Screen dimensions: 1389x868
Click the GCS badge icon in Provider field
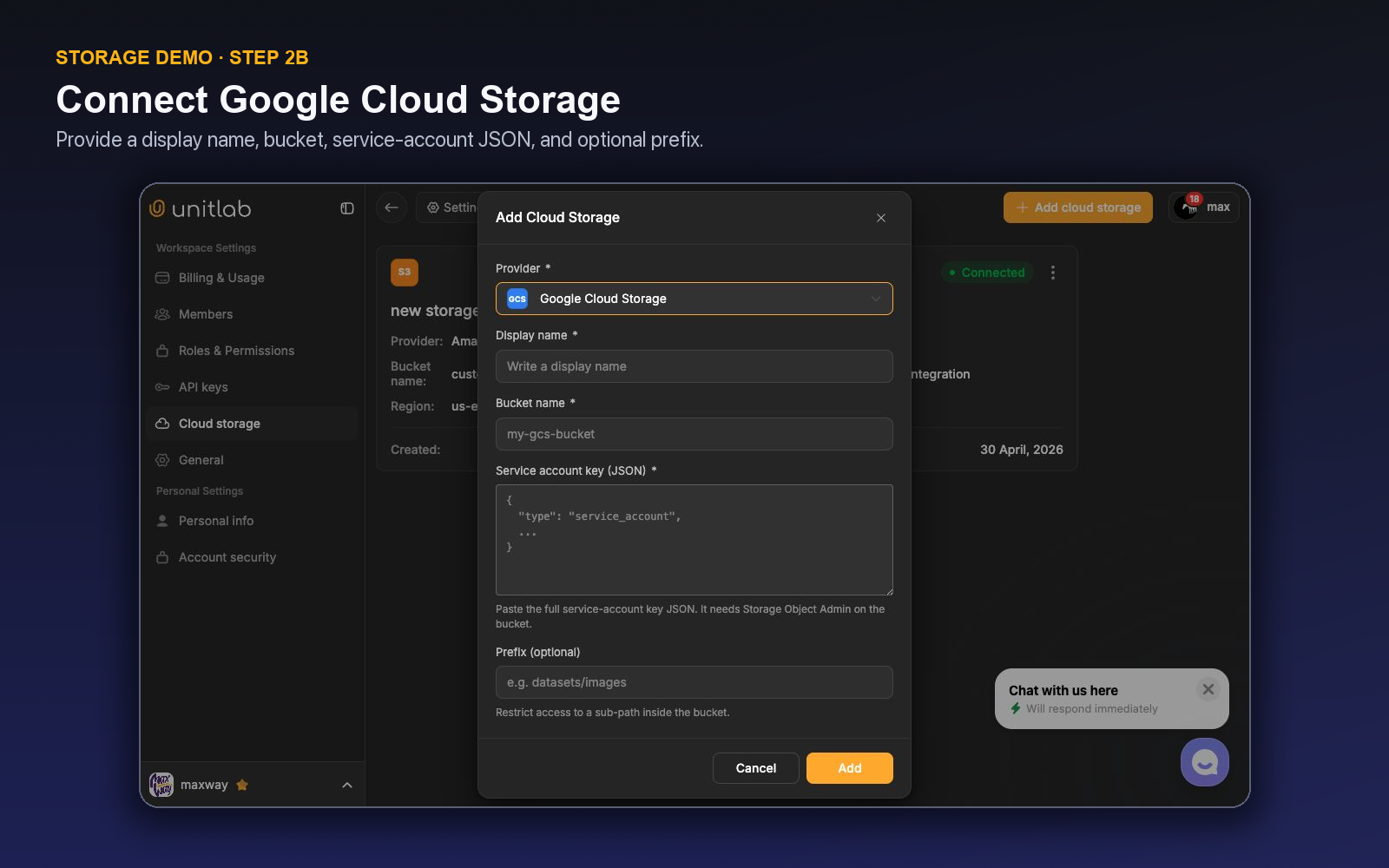pyautogui.click(x=517, y=299)
